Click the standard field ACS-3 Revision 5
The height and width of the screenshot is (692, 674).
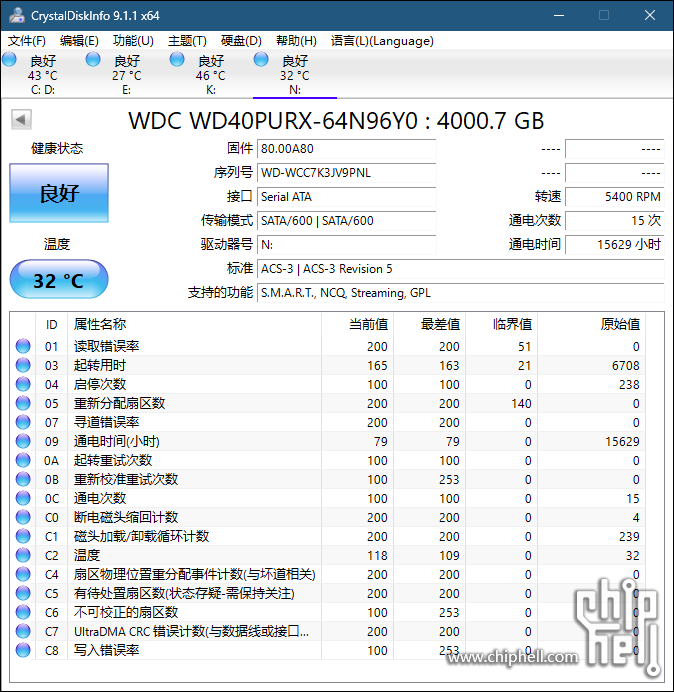(461, 269)
